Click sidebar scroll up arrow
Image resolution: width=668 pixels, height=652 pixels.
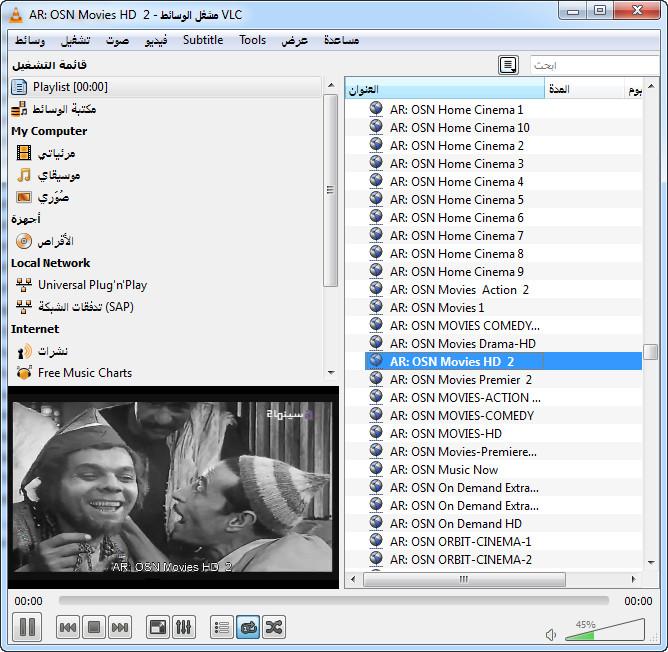pos(331,85)
